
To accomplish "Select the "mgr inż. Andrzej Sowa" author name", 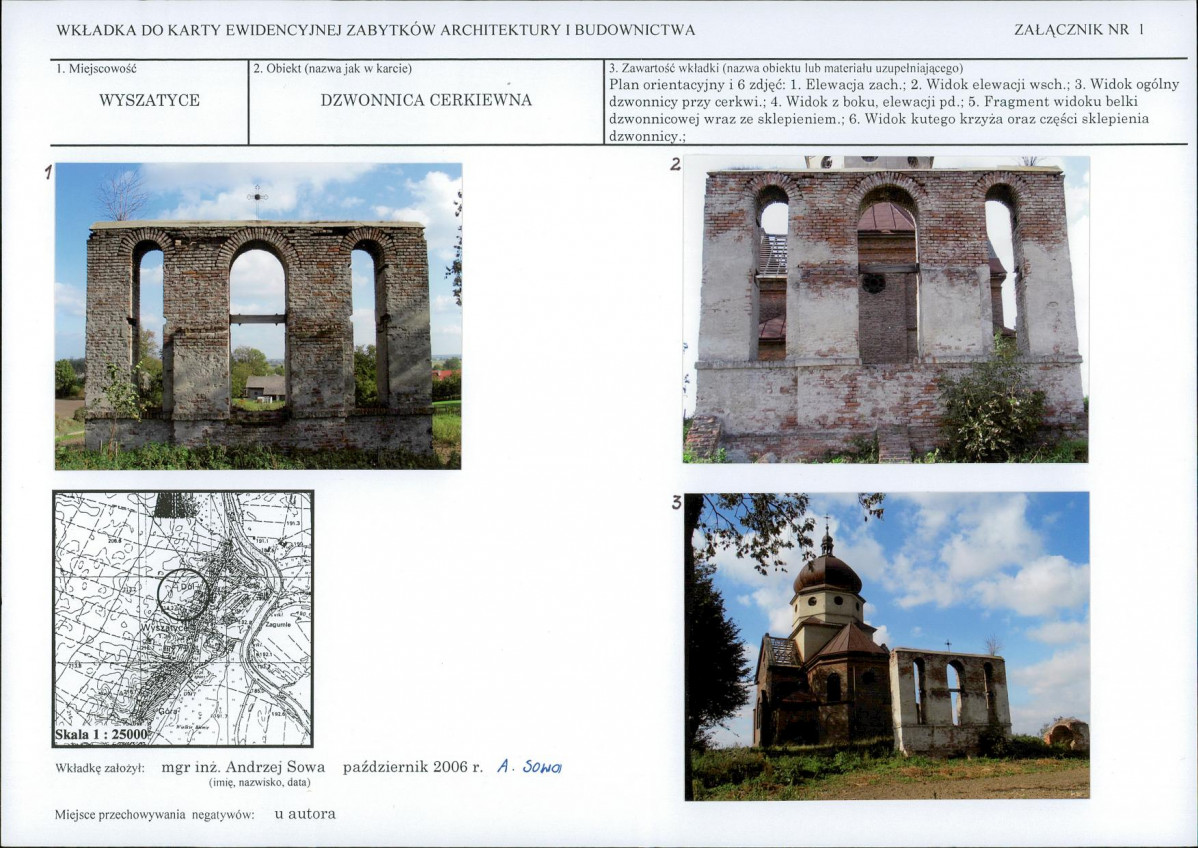I will point(243,768).
